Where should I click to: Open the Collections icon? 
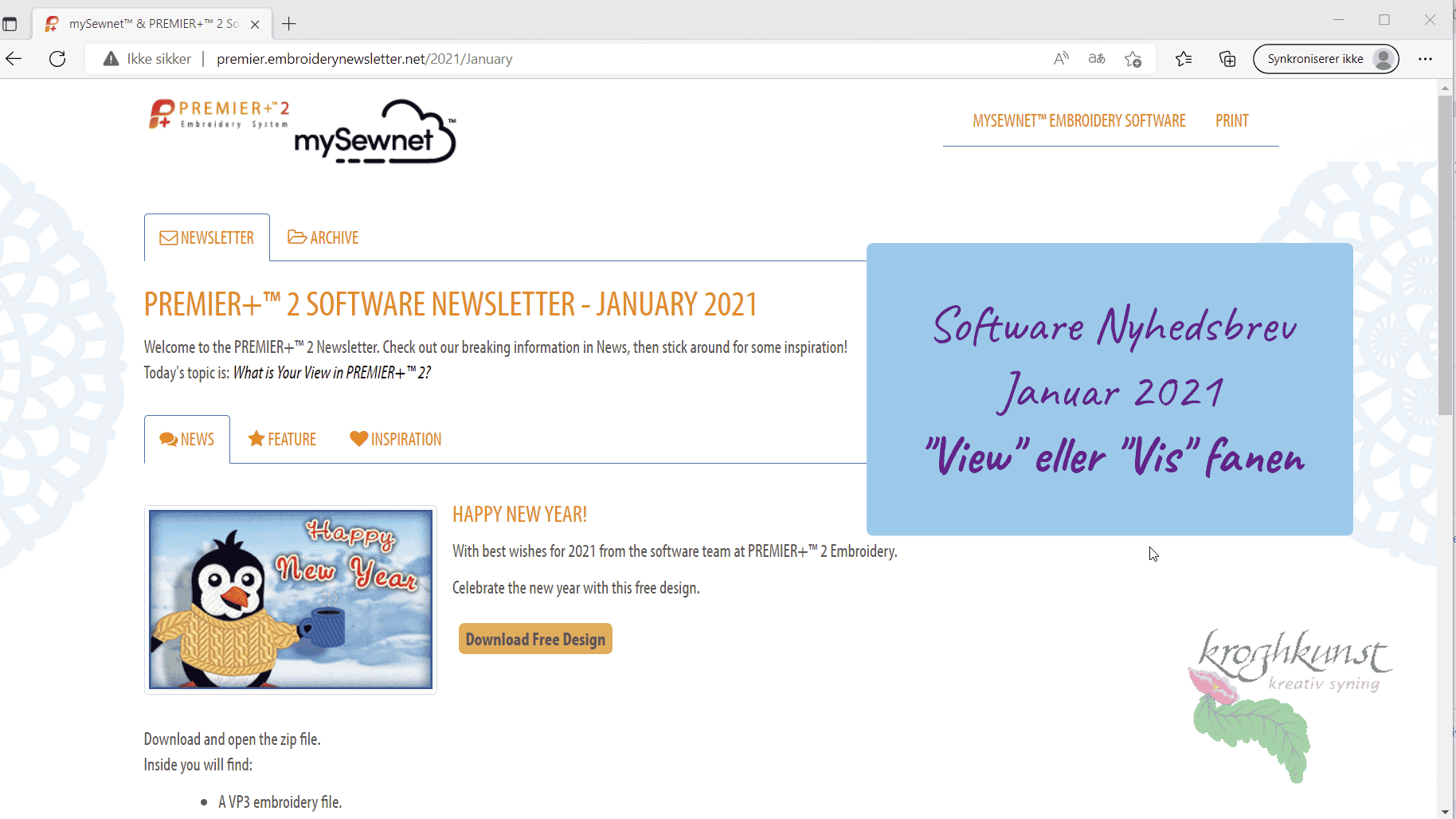(1227, 59)
